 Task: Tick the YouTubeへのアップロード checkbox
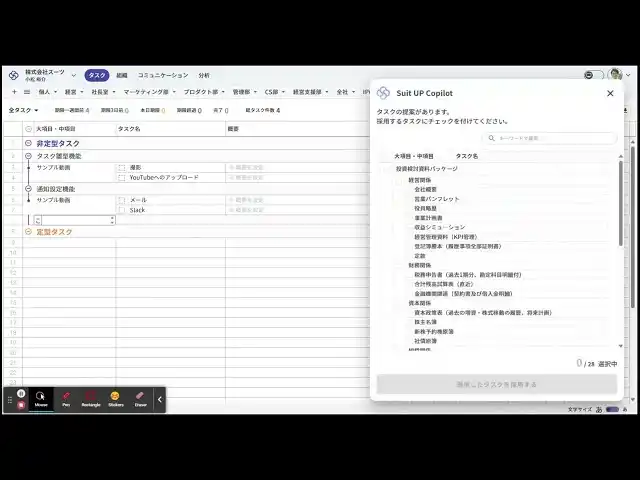(x=121, y=178)
